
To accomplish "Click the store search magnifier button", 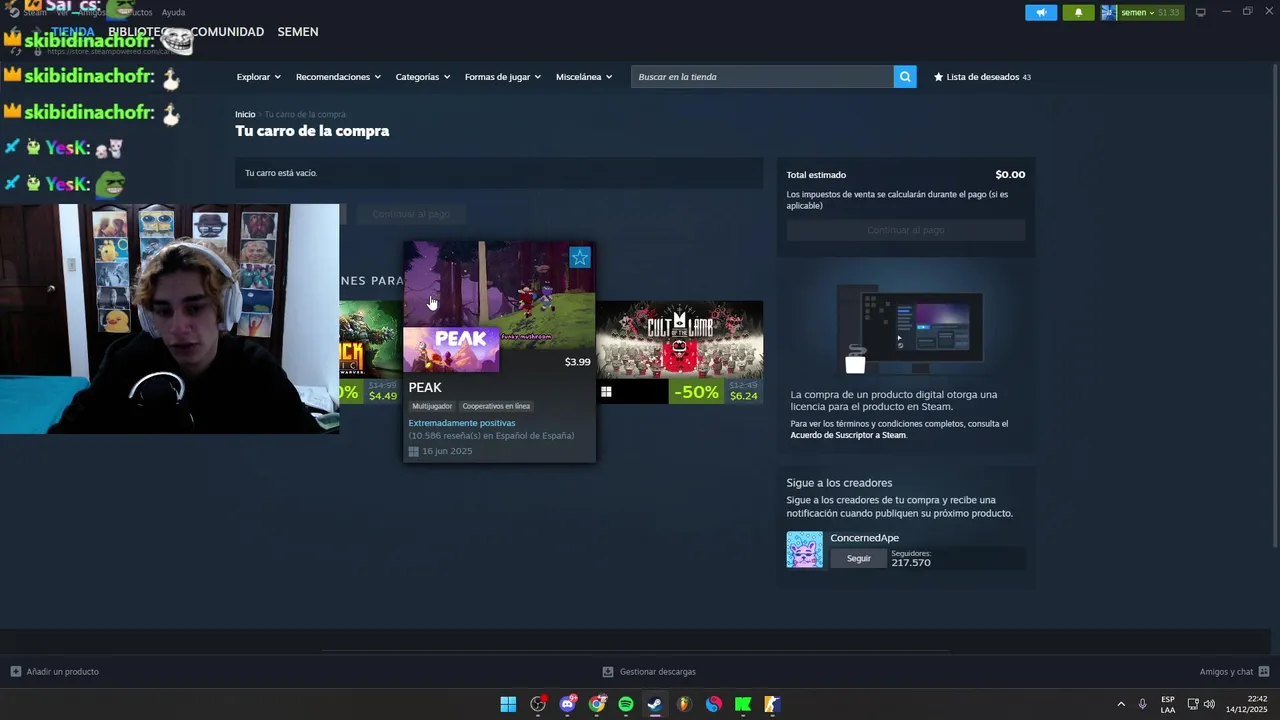I will [x=905, y=77].
